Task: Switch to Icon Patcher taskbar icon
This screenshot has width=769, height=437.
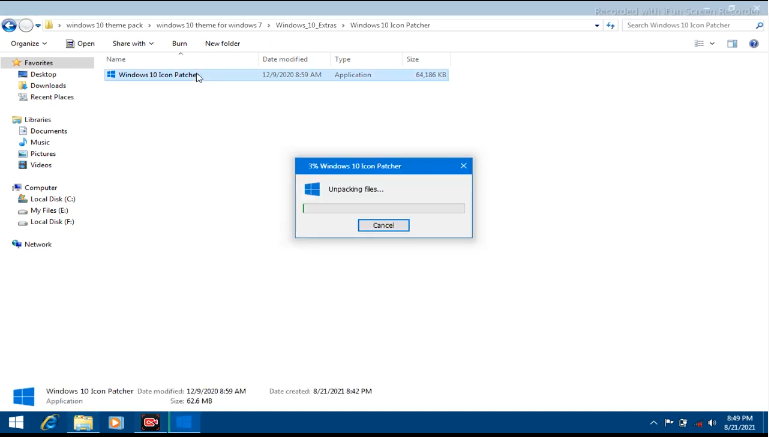Action: point(184,423)
